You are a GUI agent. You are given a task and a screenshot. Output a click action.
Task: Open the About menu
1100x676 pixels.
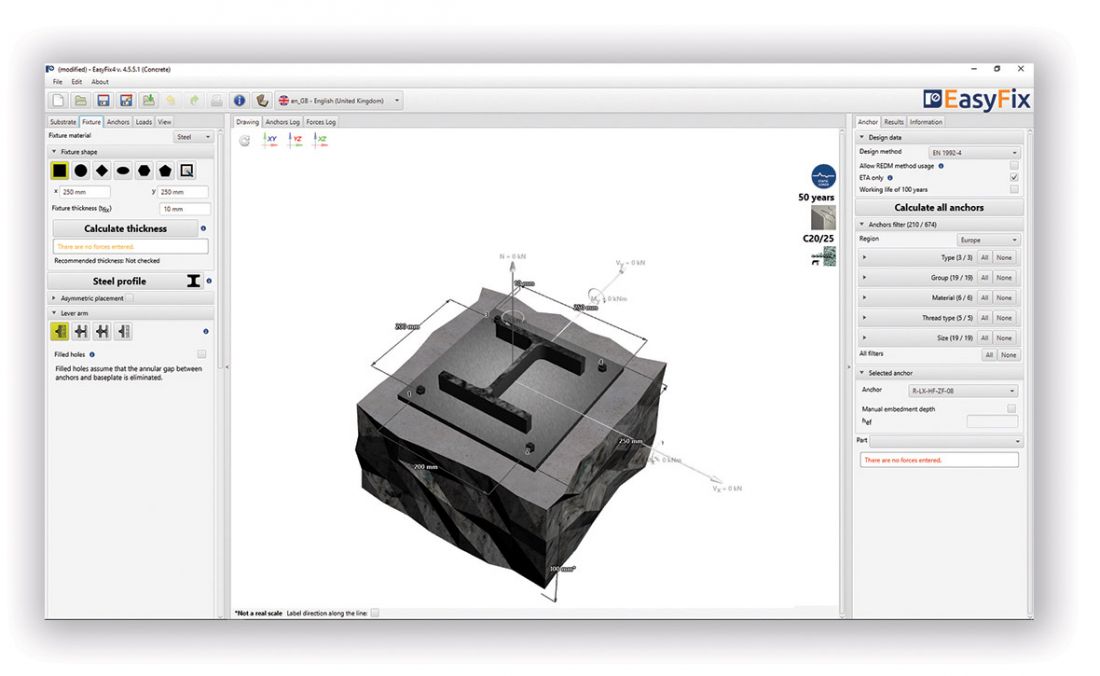(100, 82)
